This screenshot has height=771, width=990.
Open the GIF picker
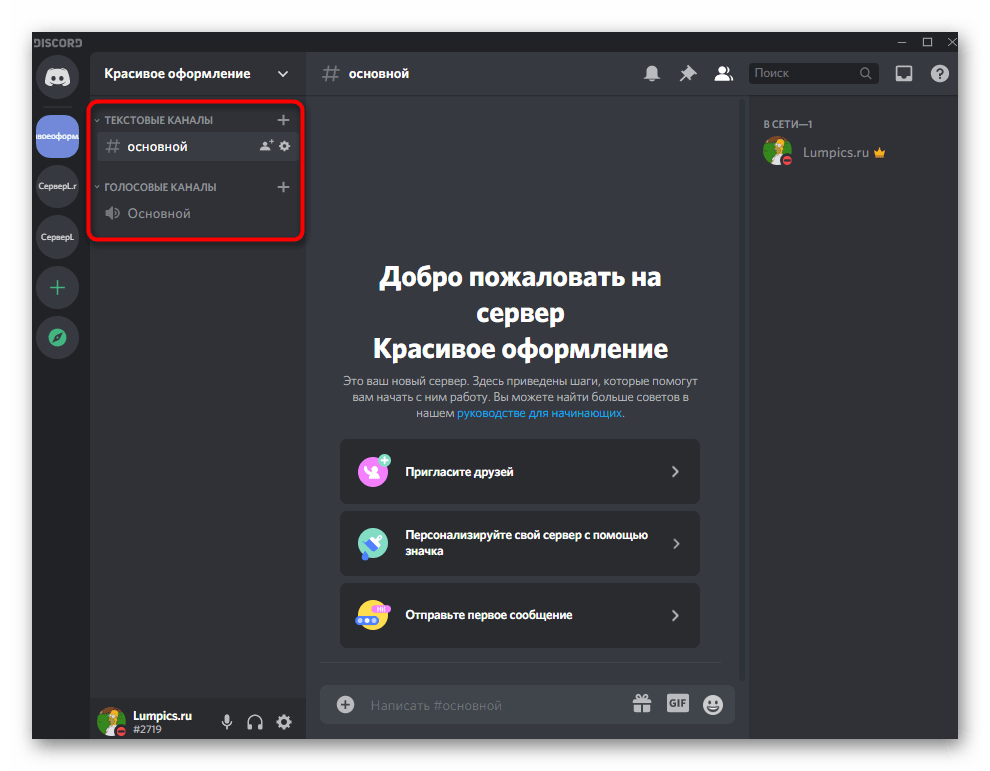pos(677,703)
